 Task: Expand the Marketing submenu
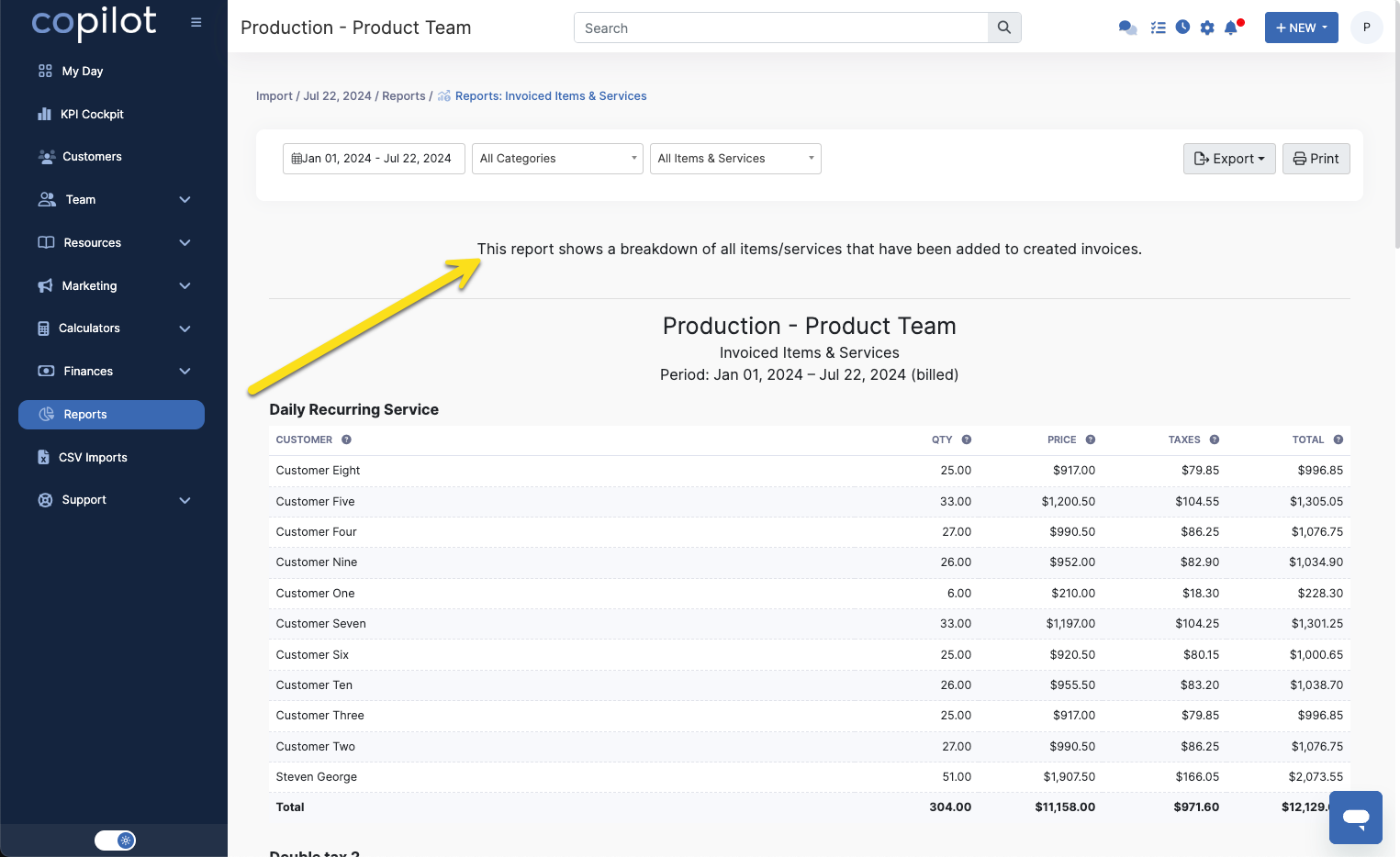[x=185, y=286]
